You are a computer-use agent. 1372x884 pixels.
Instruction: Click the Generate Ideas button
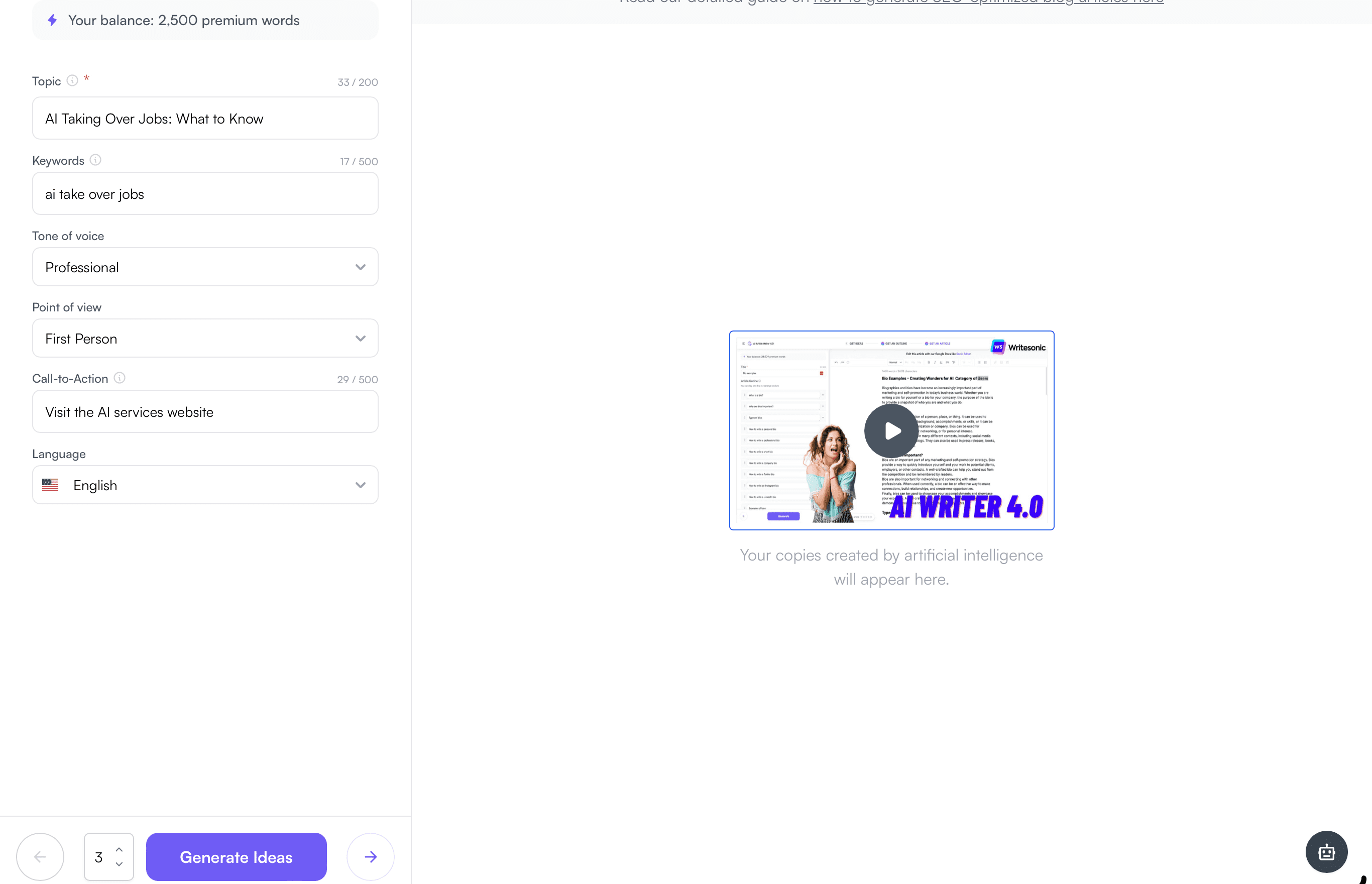236,856
